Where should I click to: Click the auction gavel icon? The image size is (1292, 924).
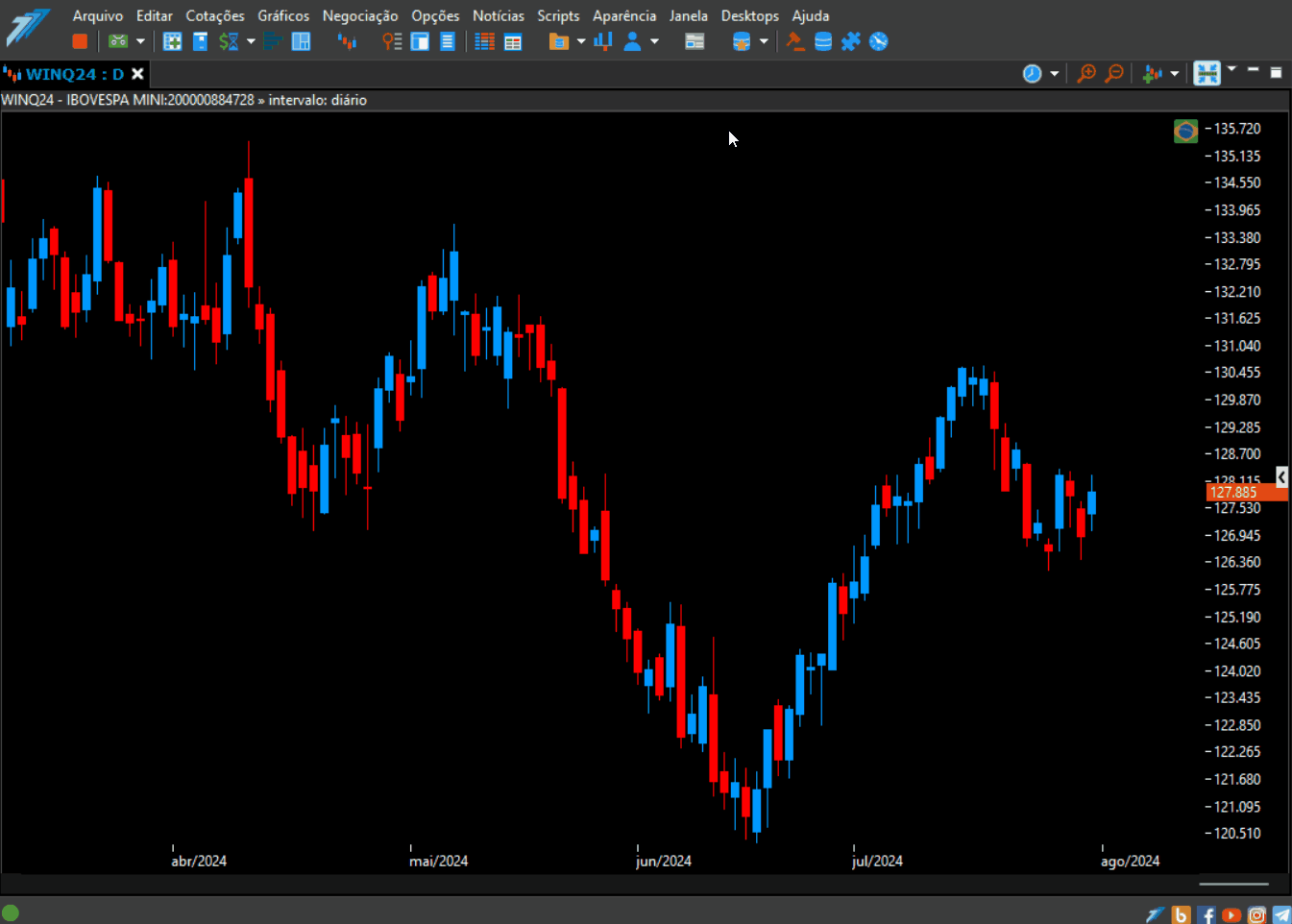click(x=795, y=41)
